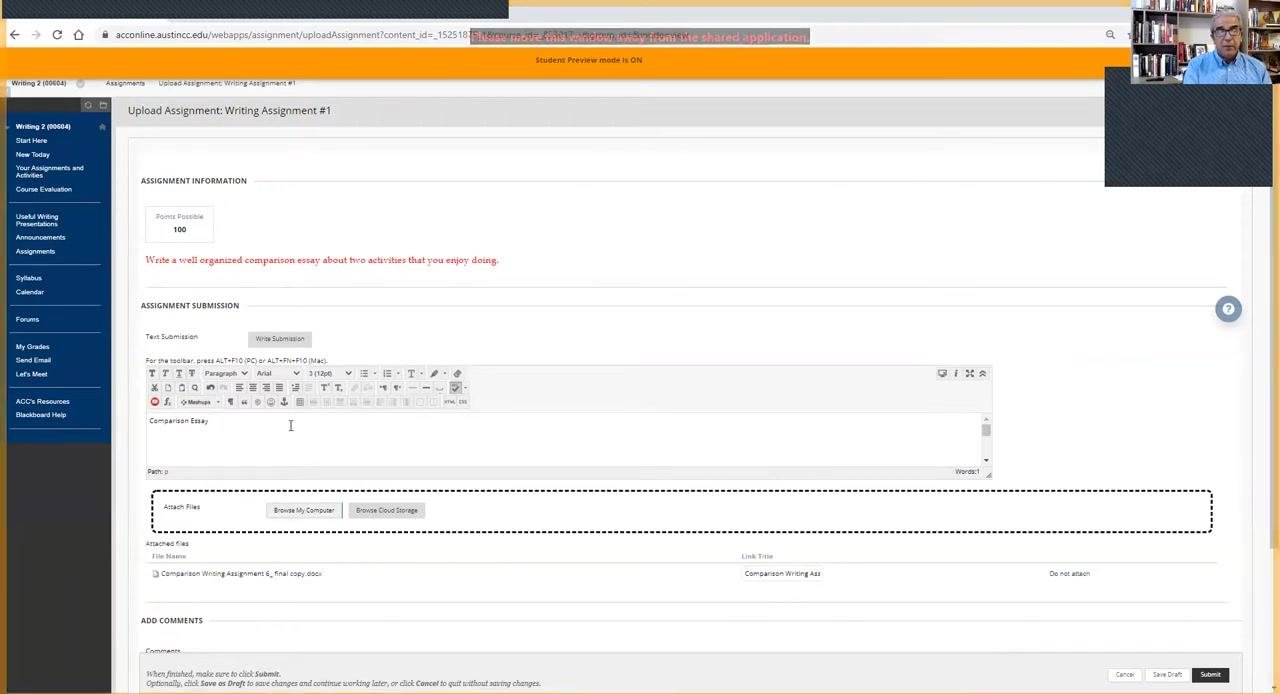Toggle show nonprinting characters pilcrow
Viewport: 1280px width, 694px height.
pyautogui.click(x=230, y=402)
